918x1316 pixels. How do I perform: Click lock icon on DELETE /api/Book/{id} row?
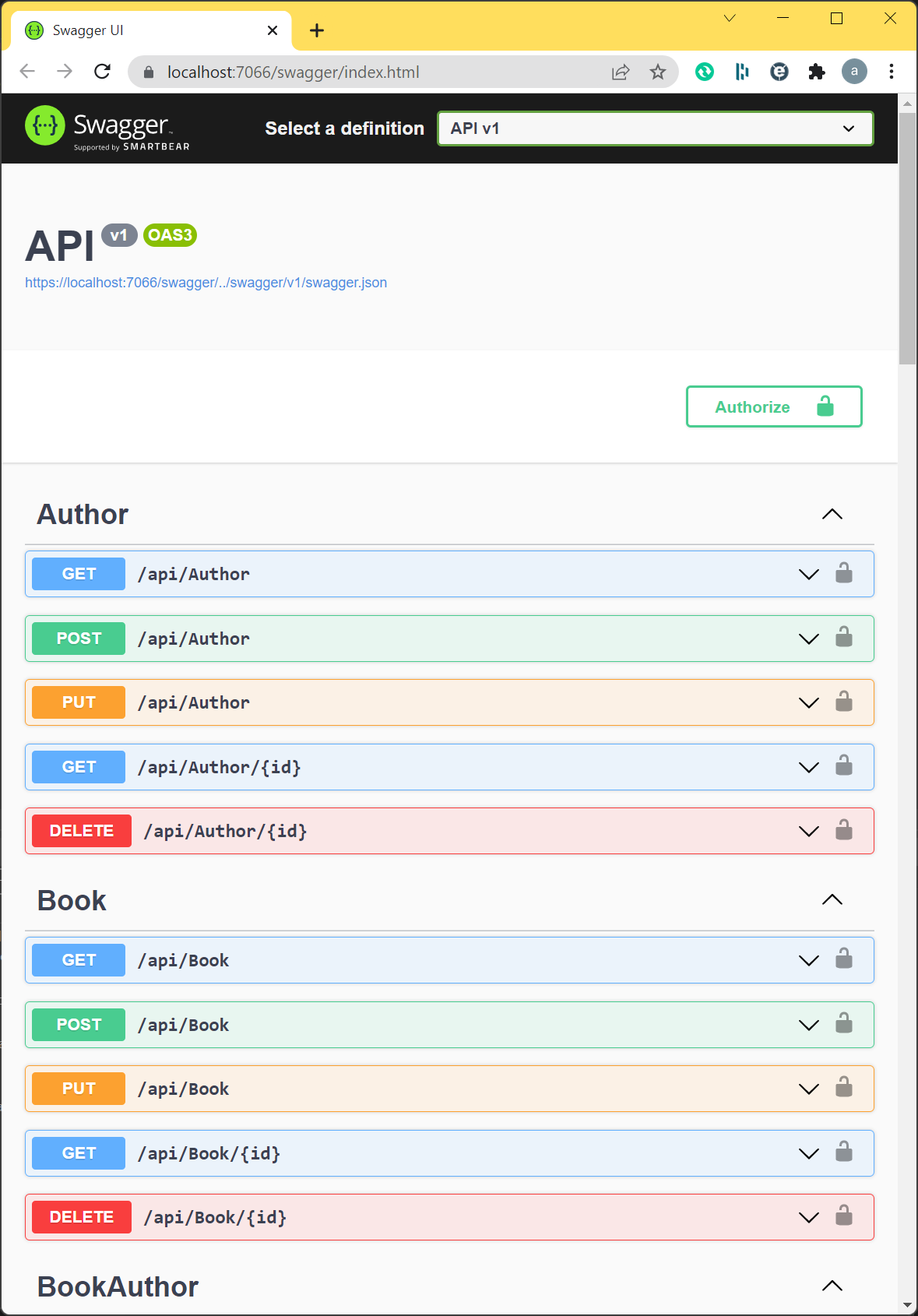pyautogui.click(x=844, y=1216)
